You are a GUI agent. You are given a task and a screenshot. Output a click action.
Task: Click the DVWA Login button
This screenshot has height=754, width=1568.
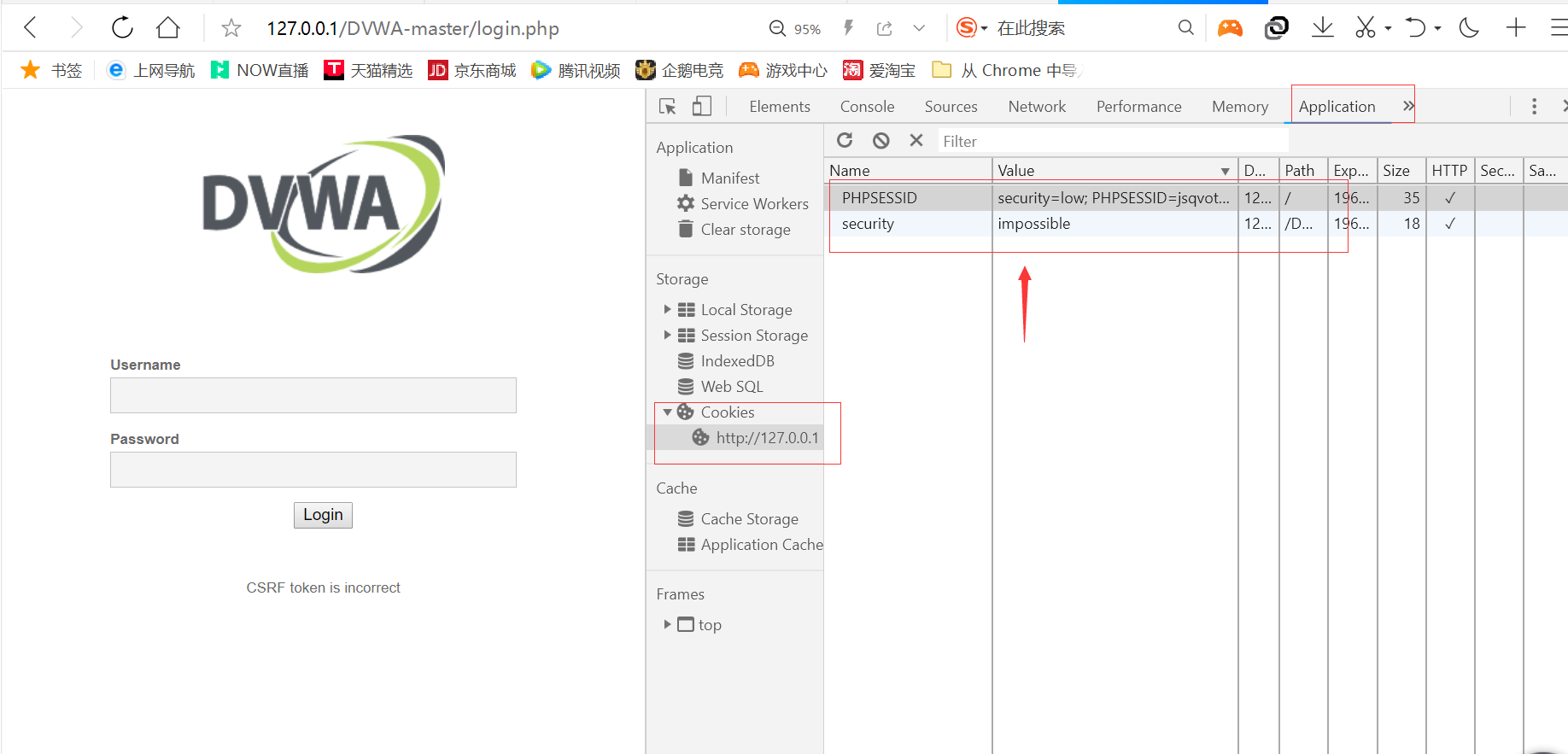tap(323, 515)
